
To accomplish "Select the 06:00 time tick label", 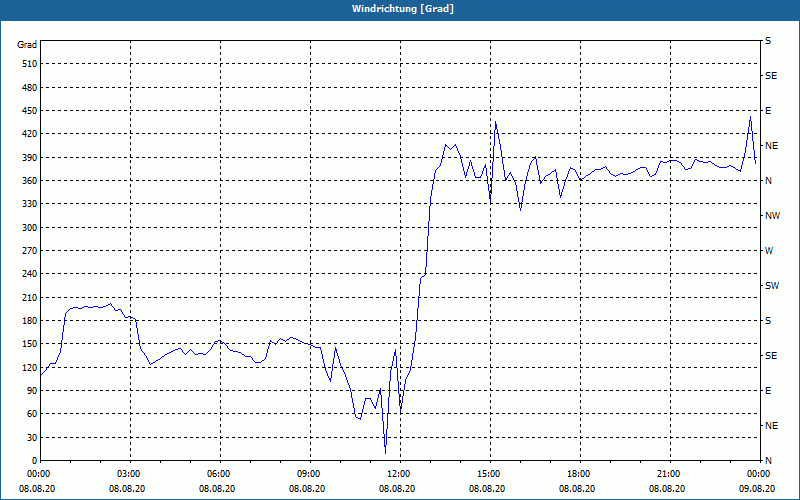I will coord(220,474).
